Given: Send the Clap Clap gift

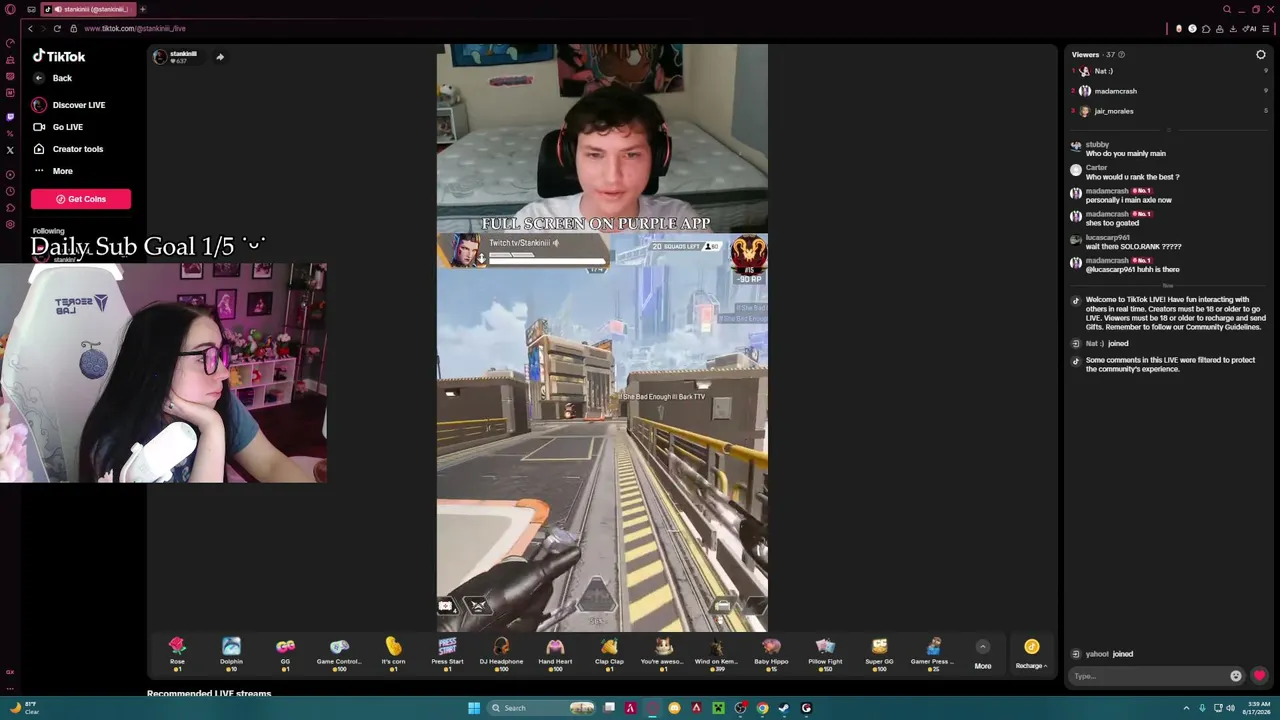Looking at the screenshot, I should (609, 652).
